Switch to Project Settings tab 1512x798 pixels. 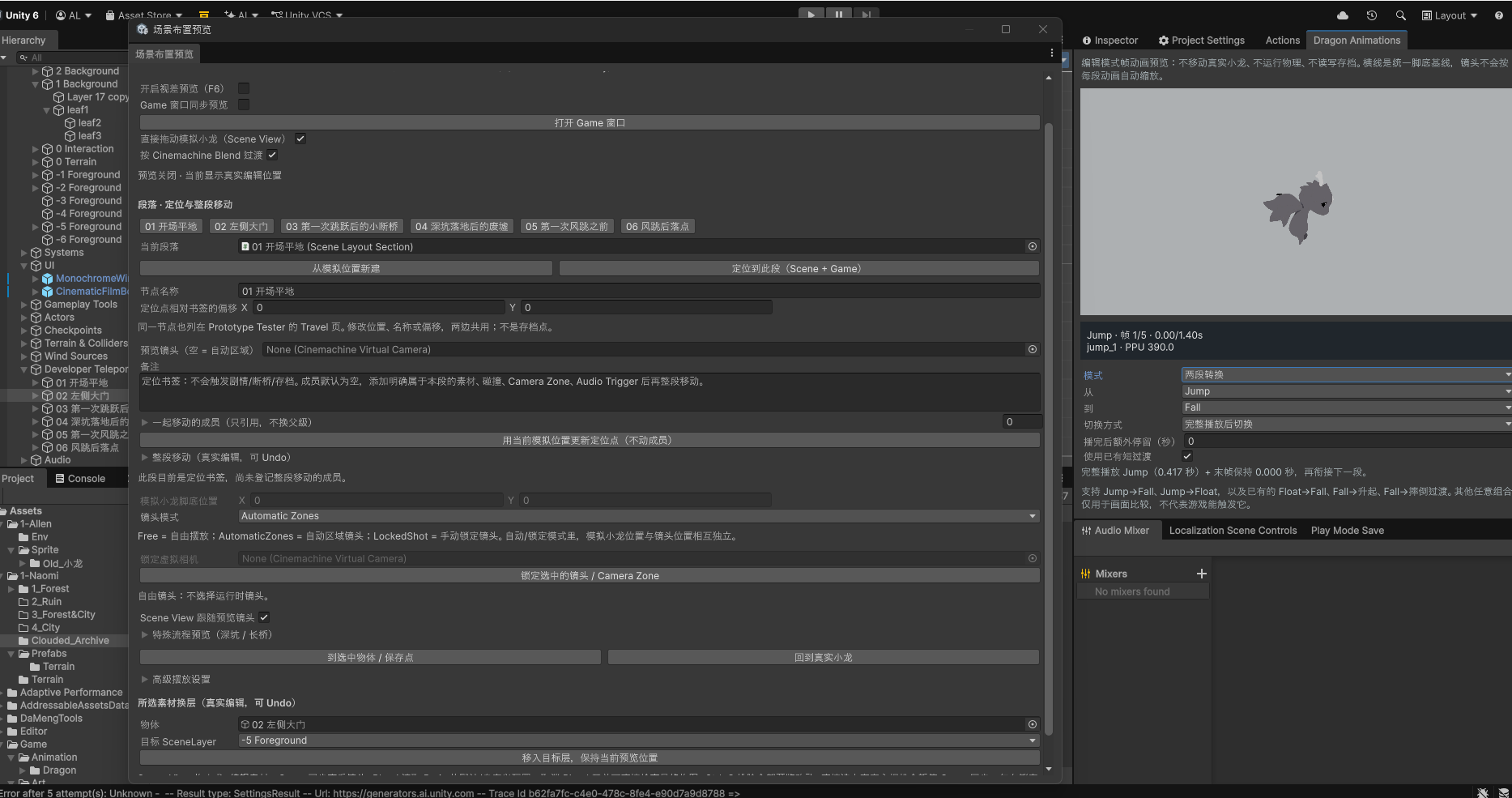[x=1202, y=41]
